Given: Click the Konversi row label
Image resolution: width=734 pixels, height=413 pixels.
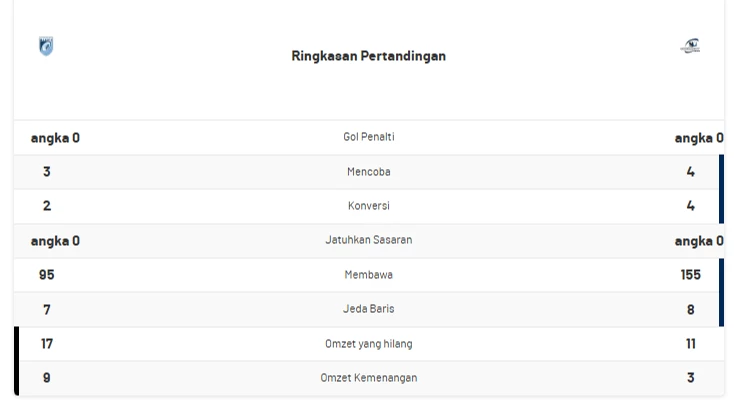Looking at the screenshot, I should pyautogui.click(x=368, y=206).
